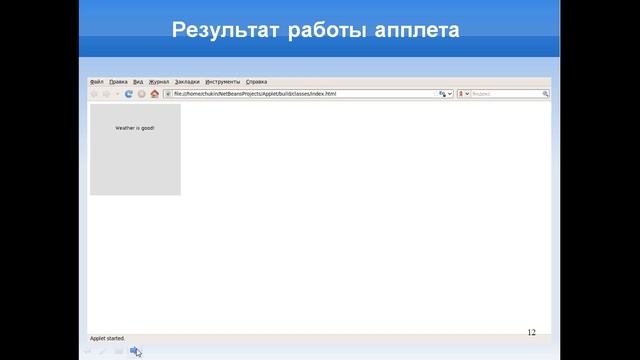Open the Журнал menu
The width and height of the screenshot is (640, 360).
click(x=159, y=82)
